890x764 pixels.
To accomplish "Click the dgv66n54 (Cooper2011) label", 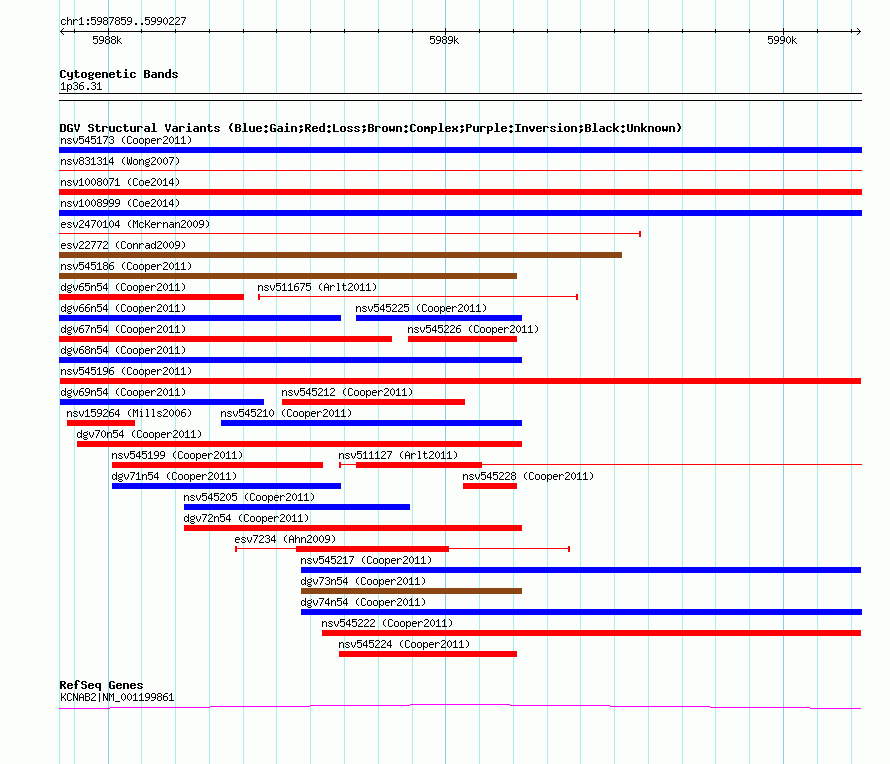I will pos(123,308).
